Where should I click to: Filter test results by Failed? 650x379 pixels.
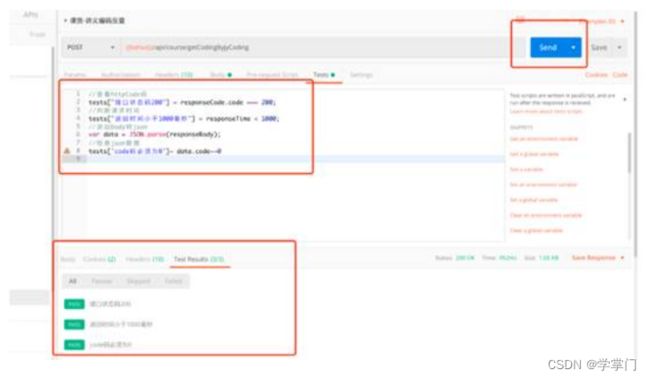[173, 282]
